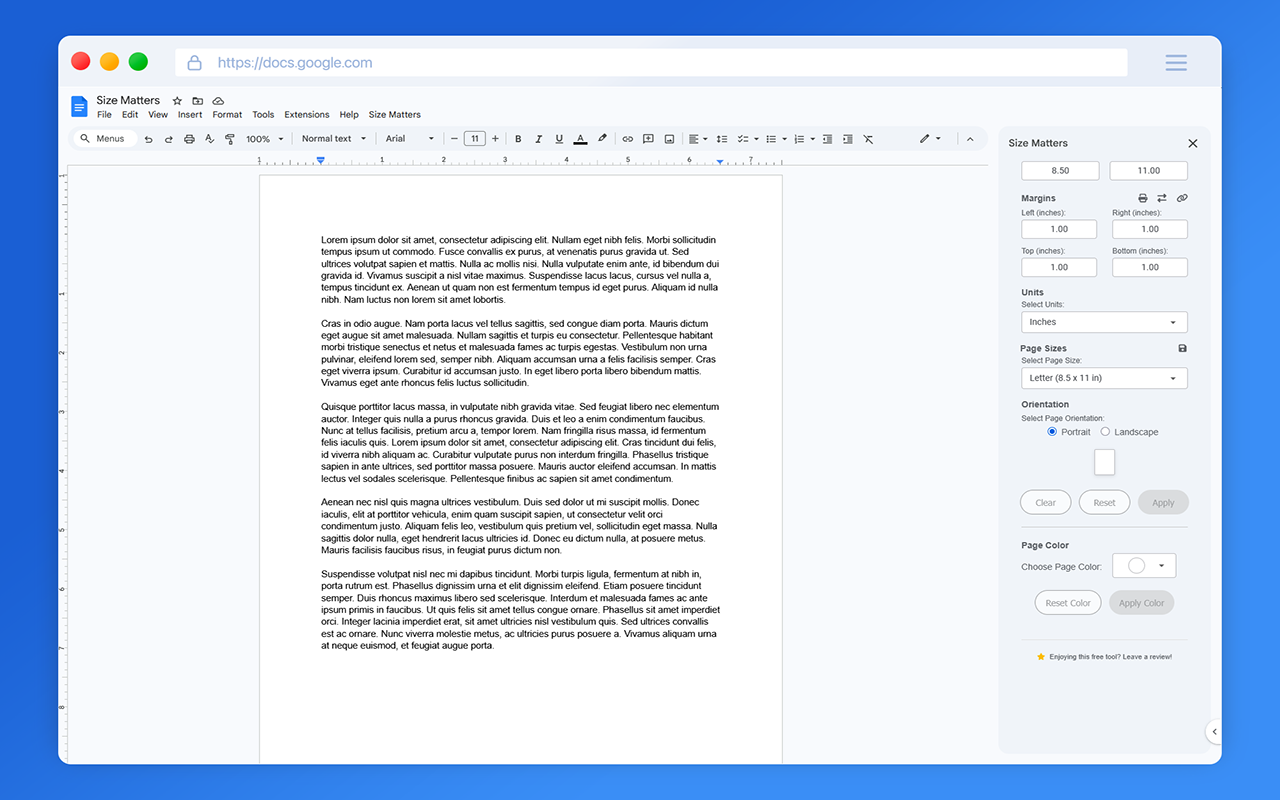Apply italic formatting
1280x800 pixels.
[x=538, y=139]
